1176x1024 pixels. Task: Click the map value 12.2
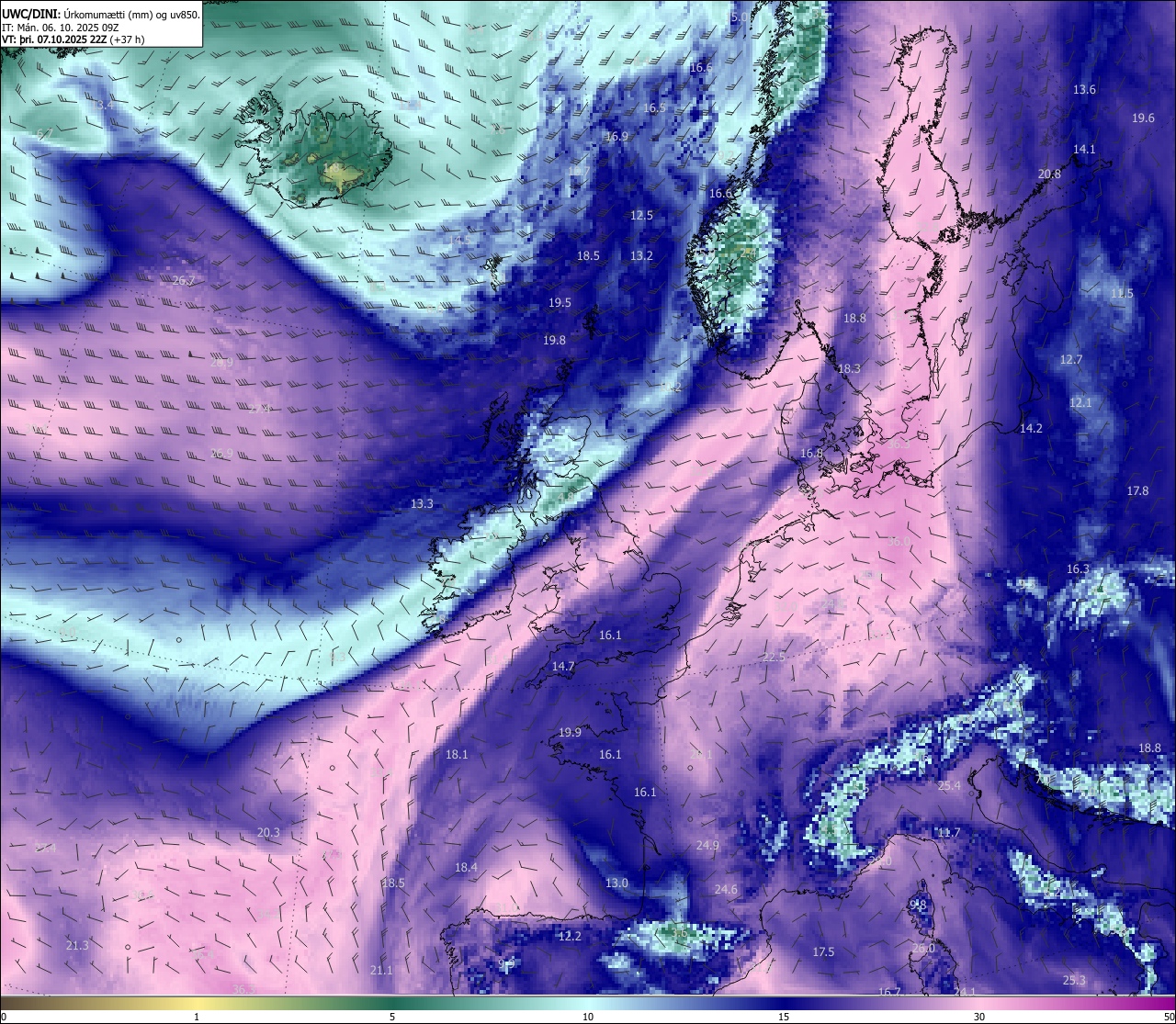tap(570, 937)
